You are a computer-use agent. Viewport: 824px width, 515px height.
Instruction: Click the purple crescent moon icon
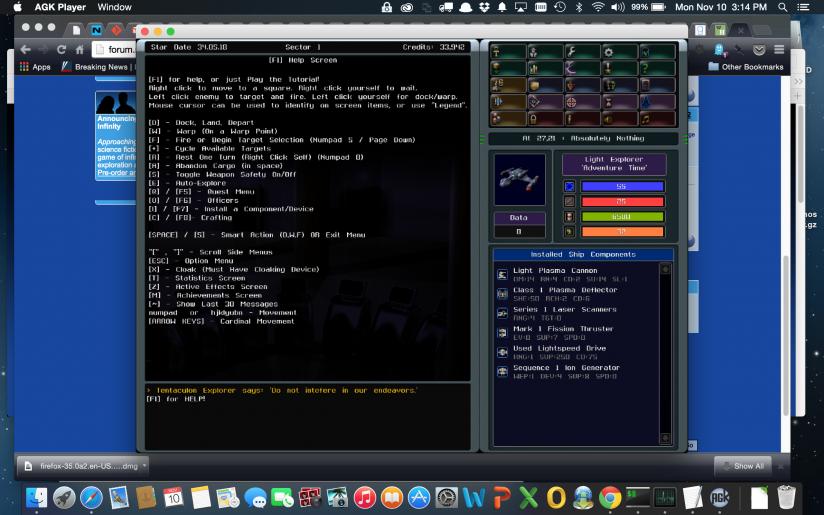tap(571, 69)
